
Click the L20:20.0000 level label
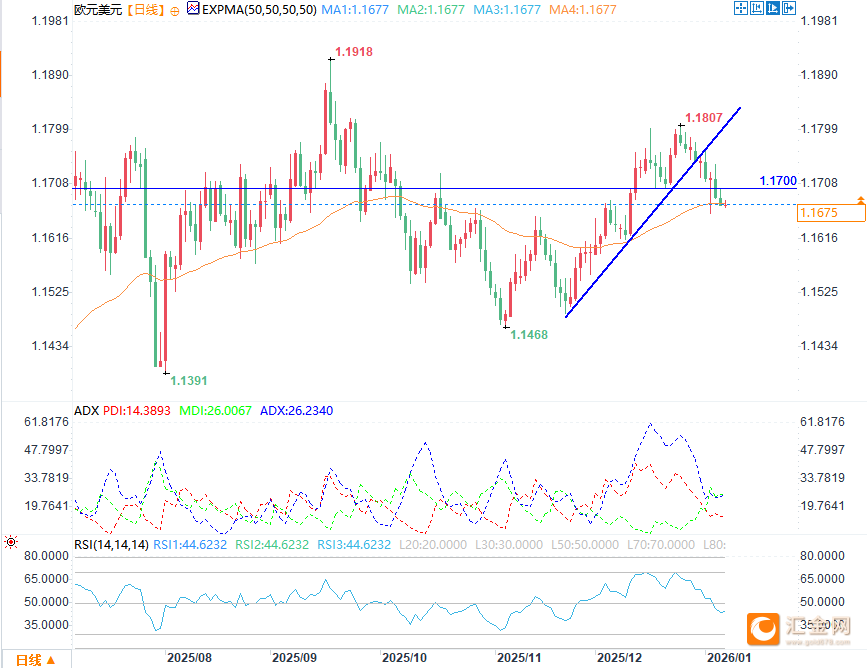tap(433, 545)
